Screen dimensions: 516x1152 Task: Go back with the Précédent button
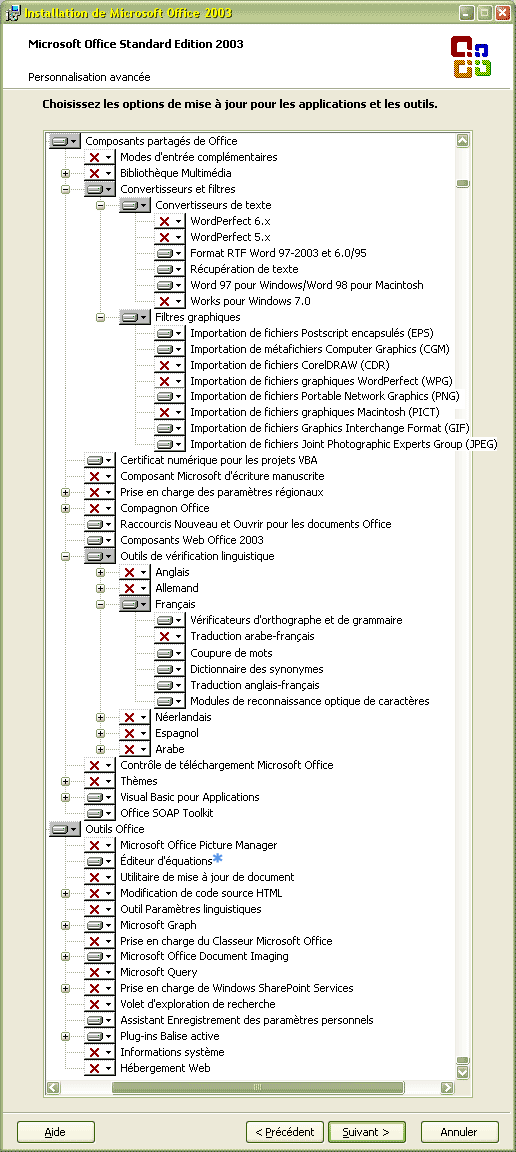point(284,1132)
